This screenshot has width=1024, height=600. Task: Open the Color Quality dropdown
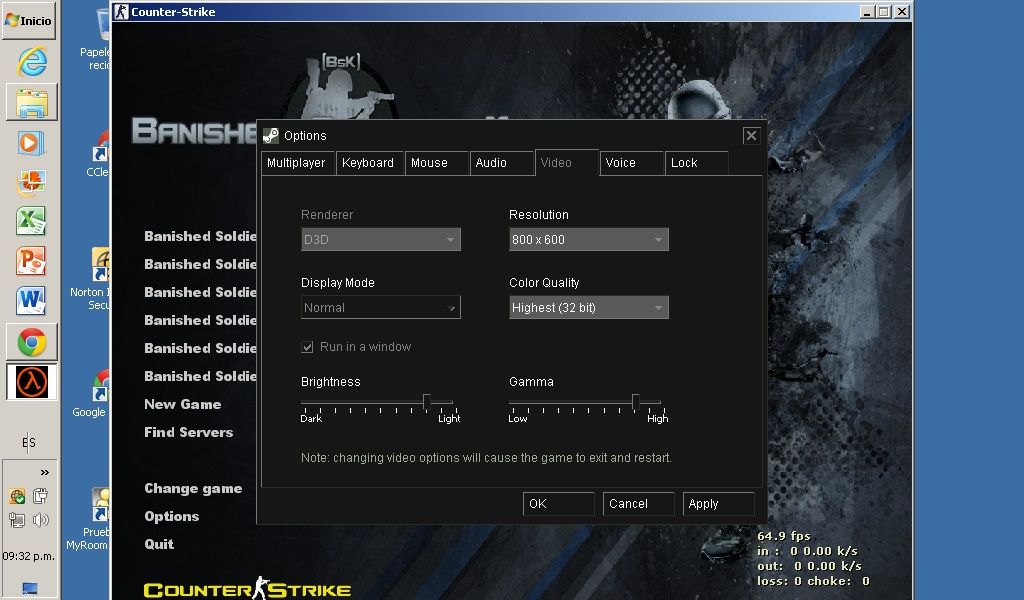[588, 308]
